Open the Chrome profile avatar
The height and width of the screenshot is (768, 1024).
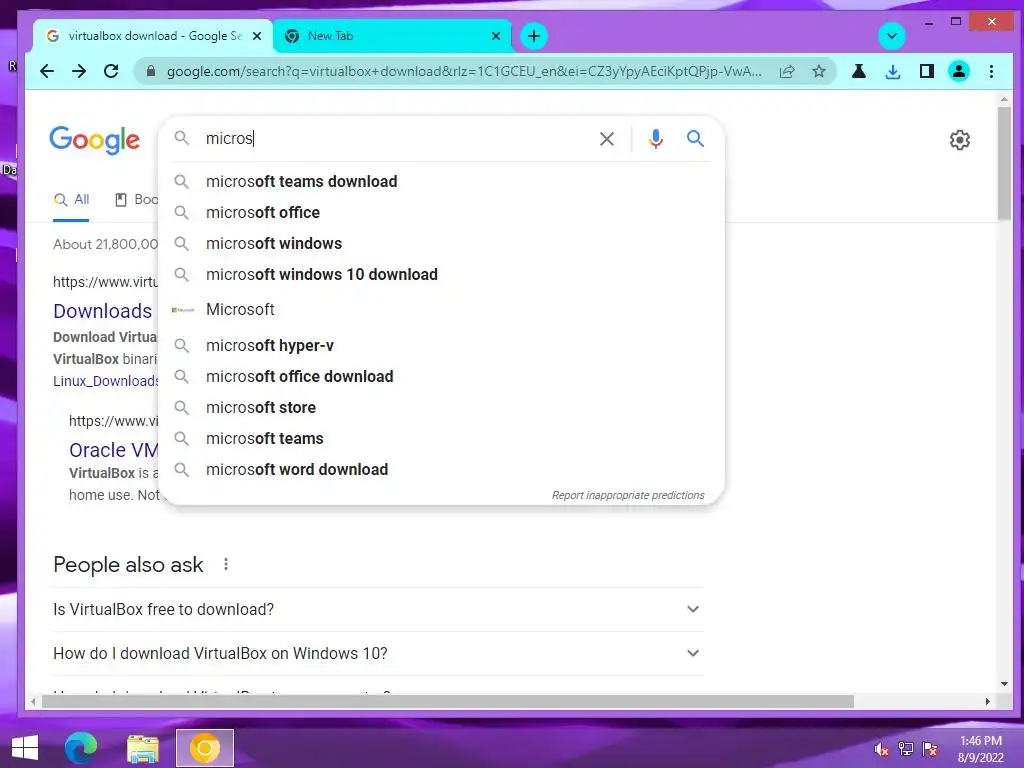[959, 71]
